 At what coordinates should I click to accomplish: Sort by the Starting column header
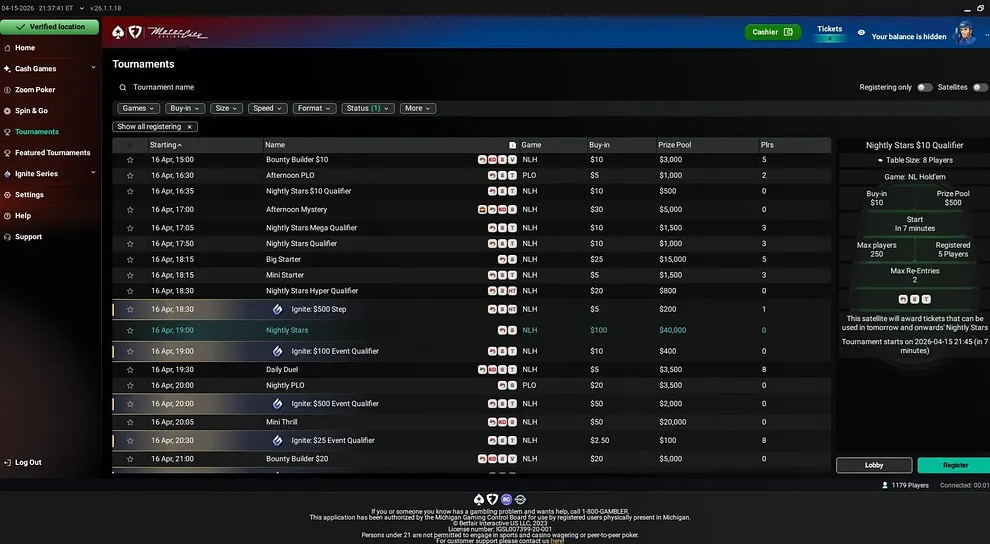tap(166, 145)
